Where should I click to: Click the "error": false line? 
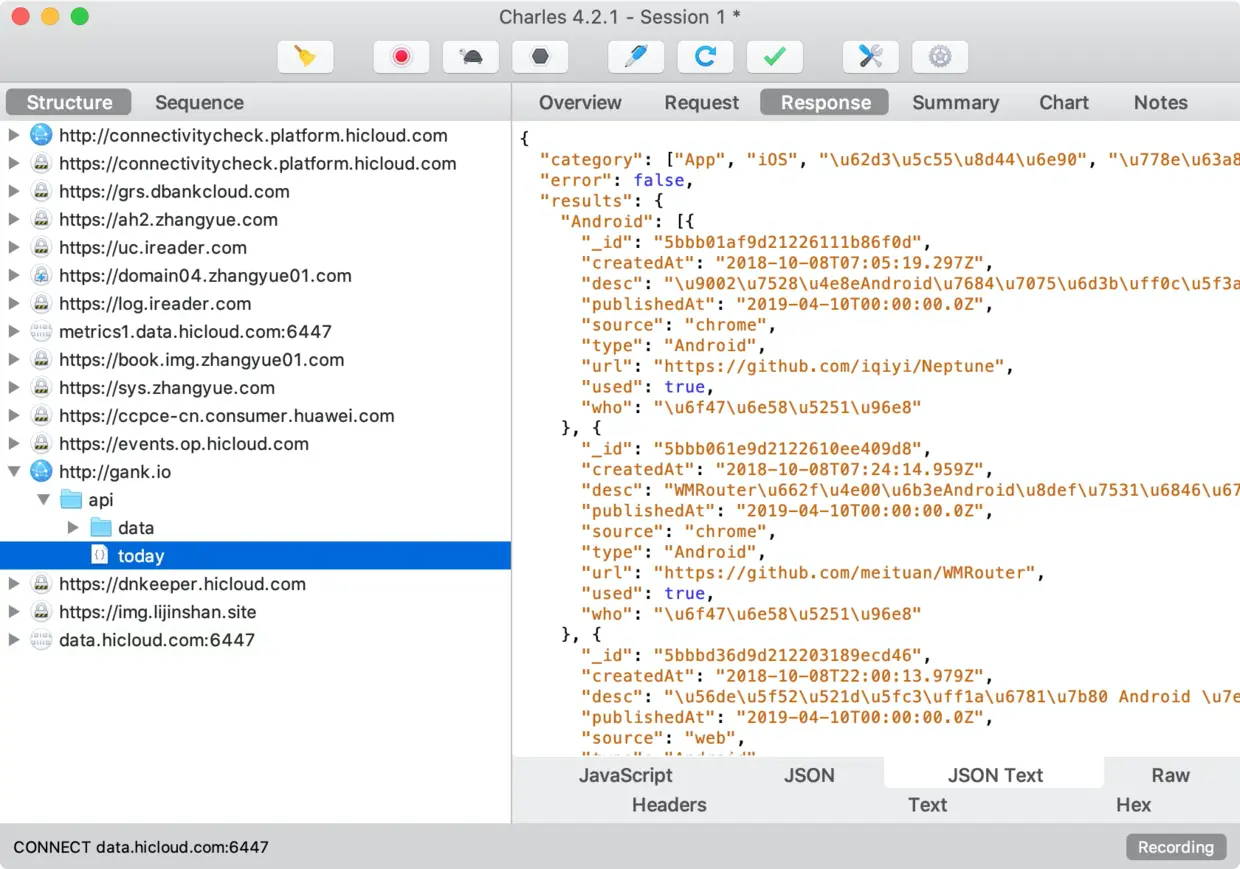point(616,180)
